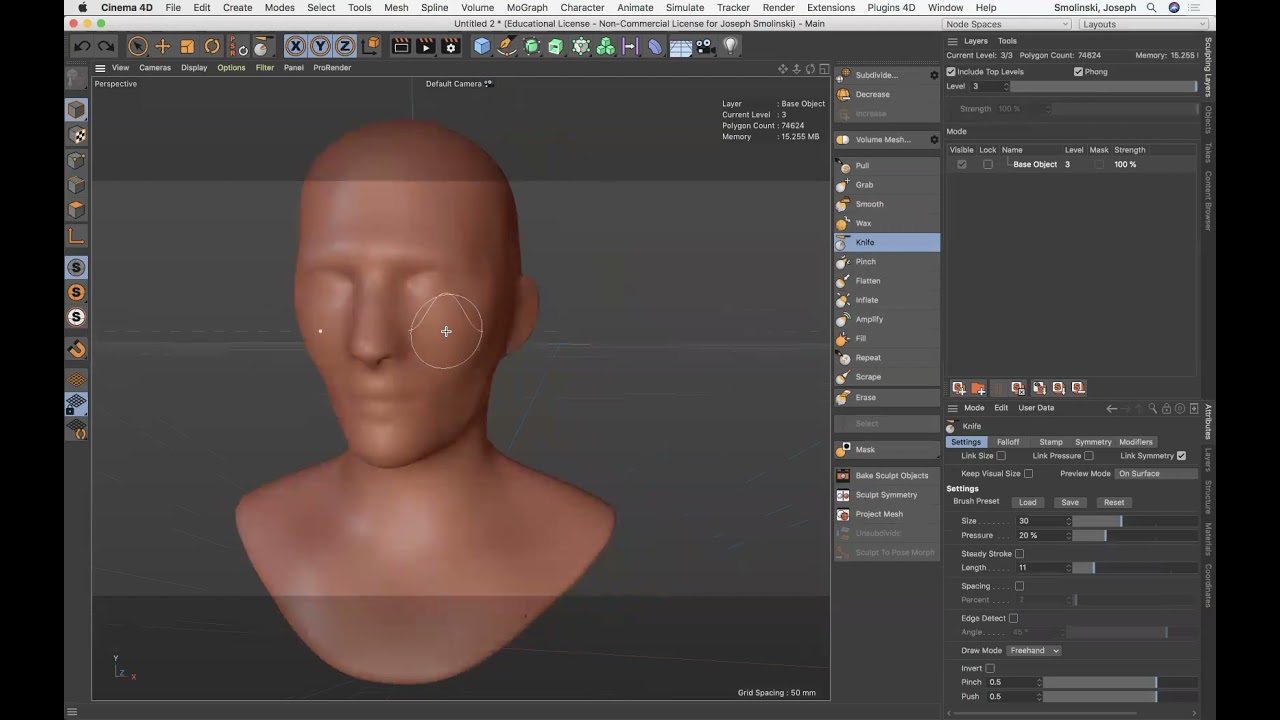Reset the brush preset
The image size is (1280, 720).
[1114, 502]
